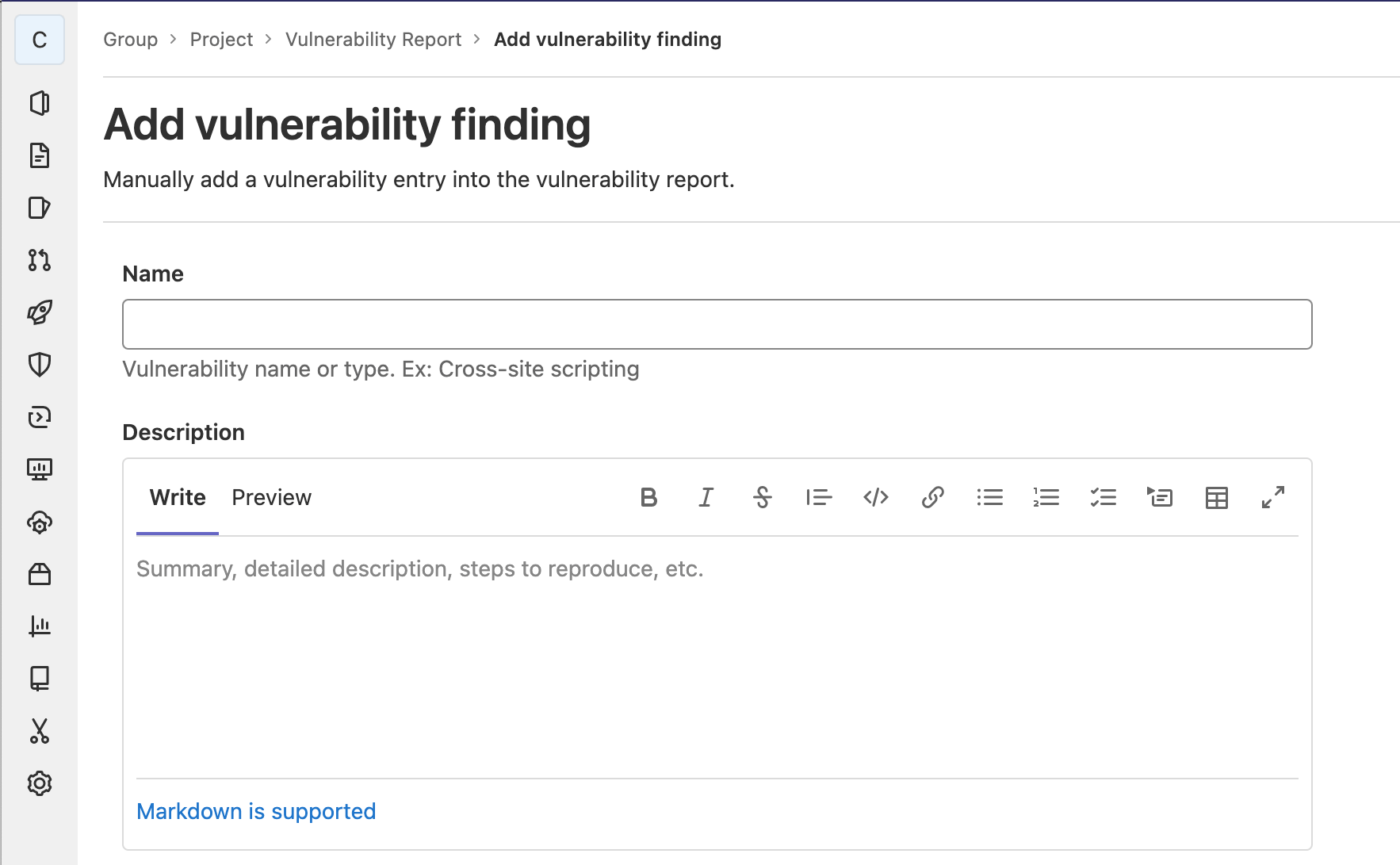The width and height of the screenshot is (1400, 865).
Task: Switch to the Preview tab
Action: coord(271,498)
